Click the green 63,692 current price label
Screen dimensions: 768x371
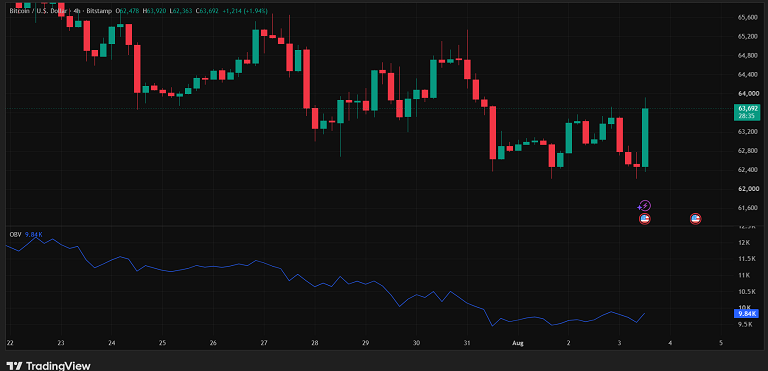[x=747, y=108]
